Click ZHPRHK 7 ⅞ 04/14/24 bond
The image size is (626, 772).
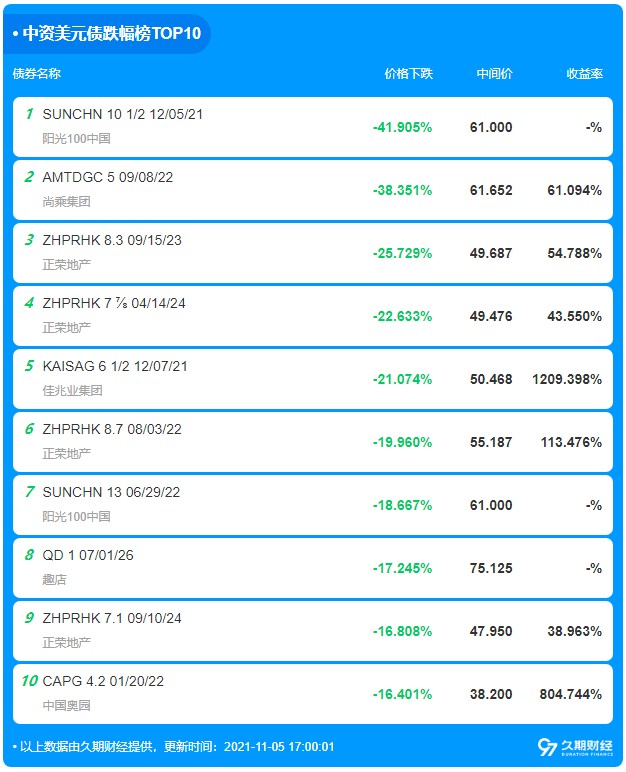[x=113, y=303]
